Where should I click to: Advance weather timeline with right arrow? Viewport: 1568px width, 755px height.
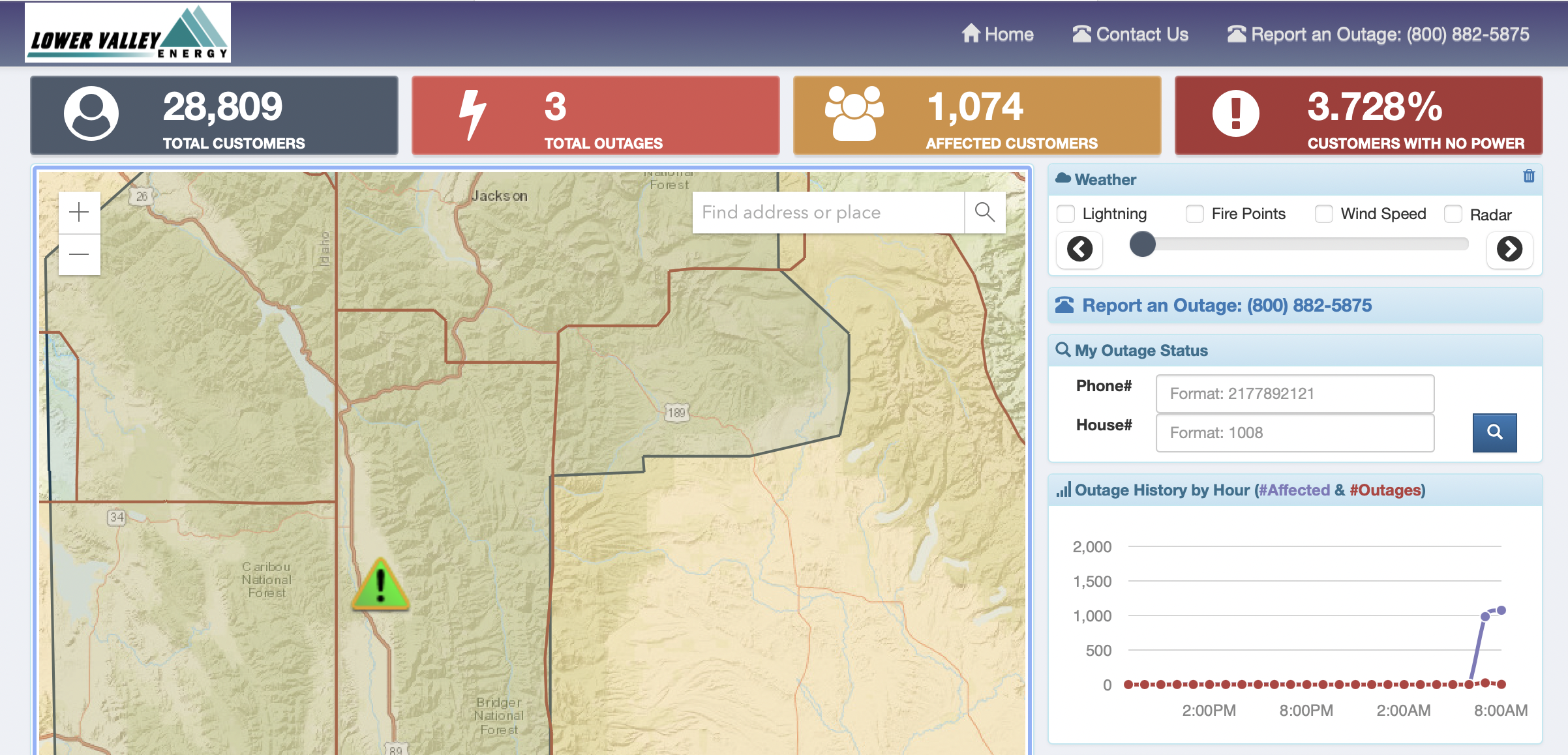1509,249
